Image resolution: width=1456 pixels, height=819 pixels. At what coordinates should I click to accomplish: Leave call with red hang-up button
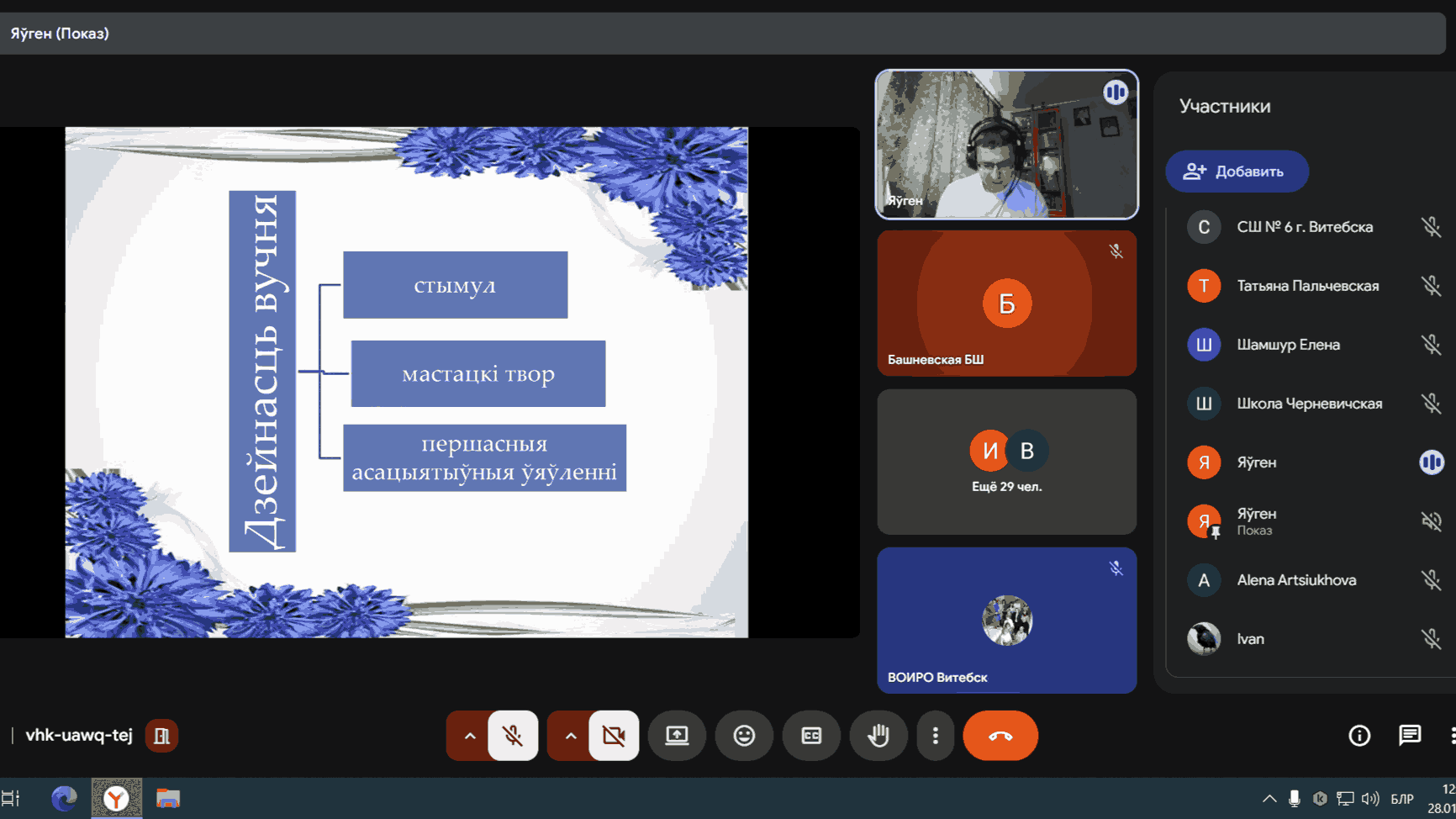1000,736
